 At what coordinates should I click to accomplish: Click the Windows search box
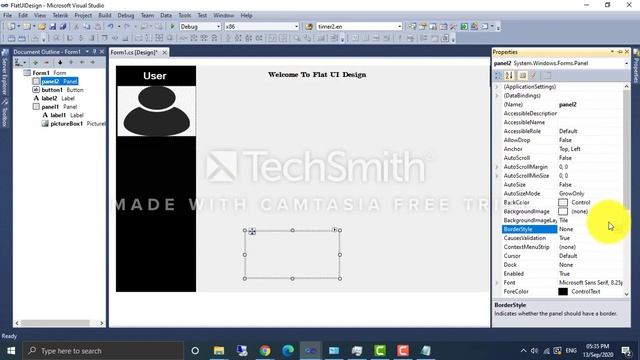point(103,351)
